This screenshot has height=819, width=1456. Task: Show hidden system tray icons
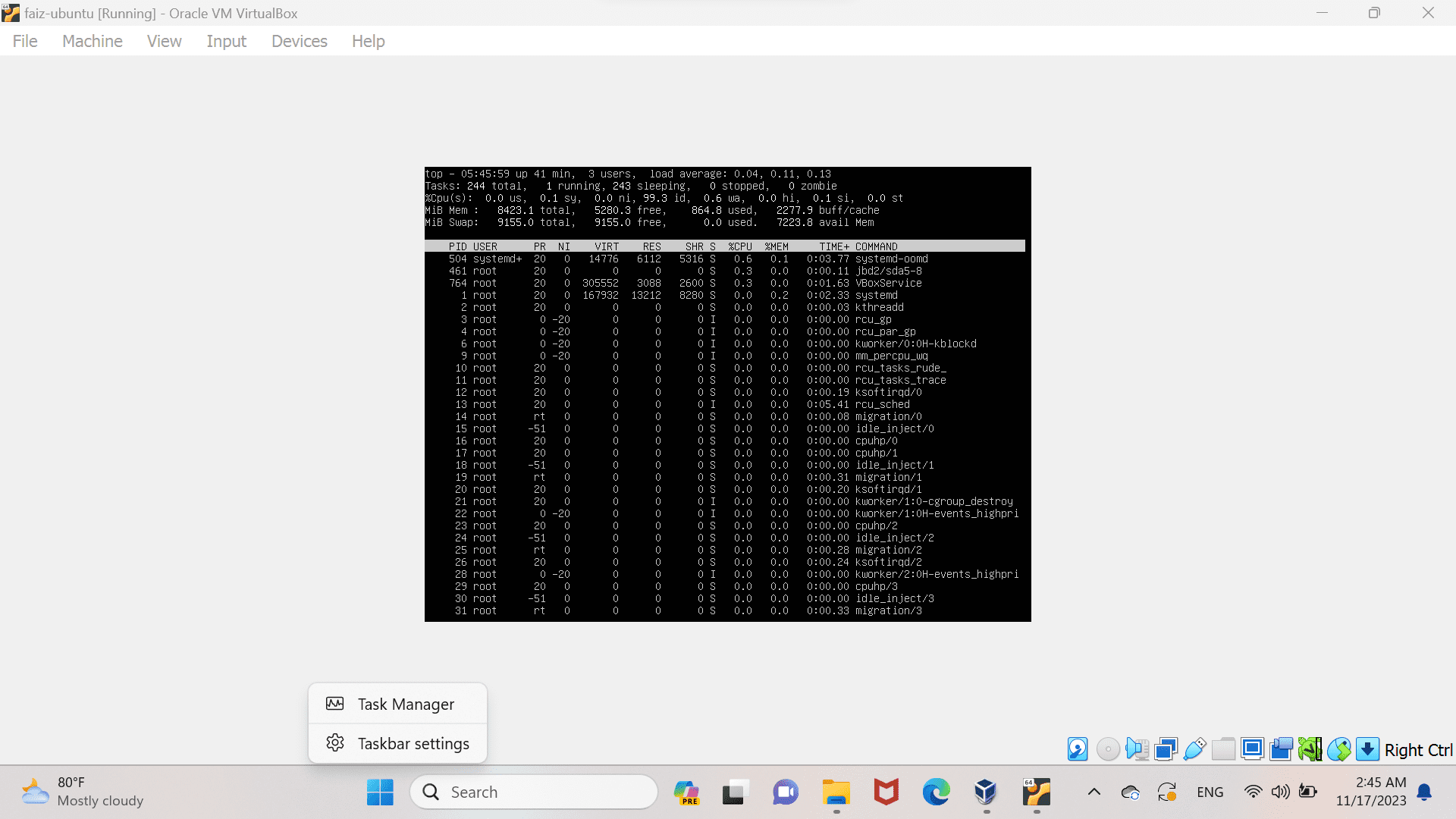1094,792
